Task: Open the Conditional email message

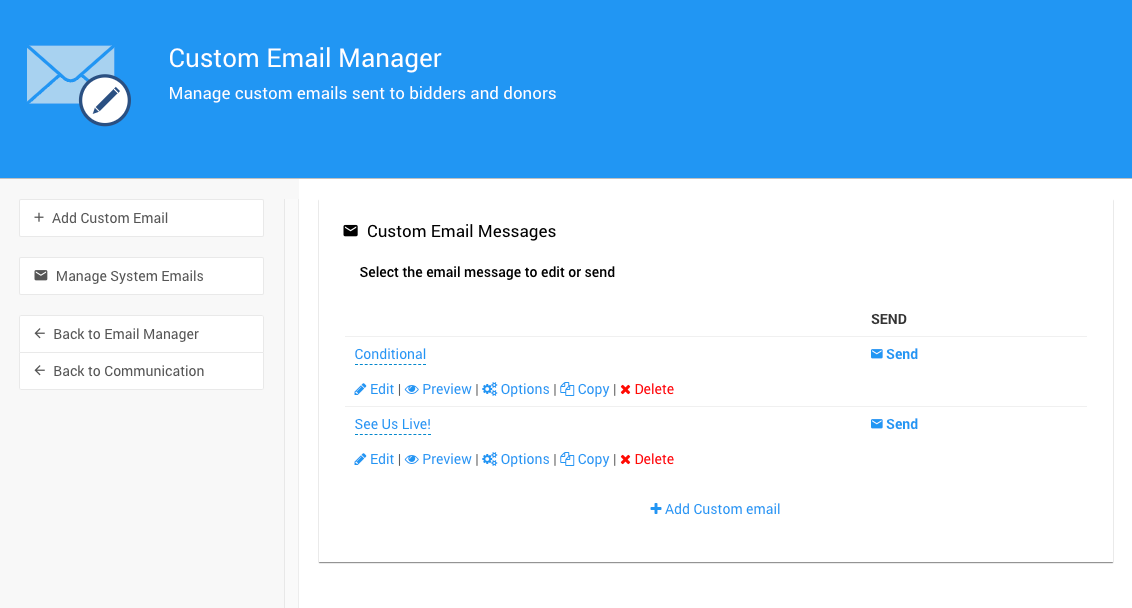Action: coord(390,354)
